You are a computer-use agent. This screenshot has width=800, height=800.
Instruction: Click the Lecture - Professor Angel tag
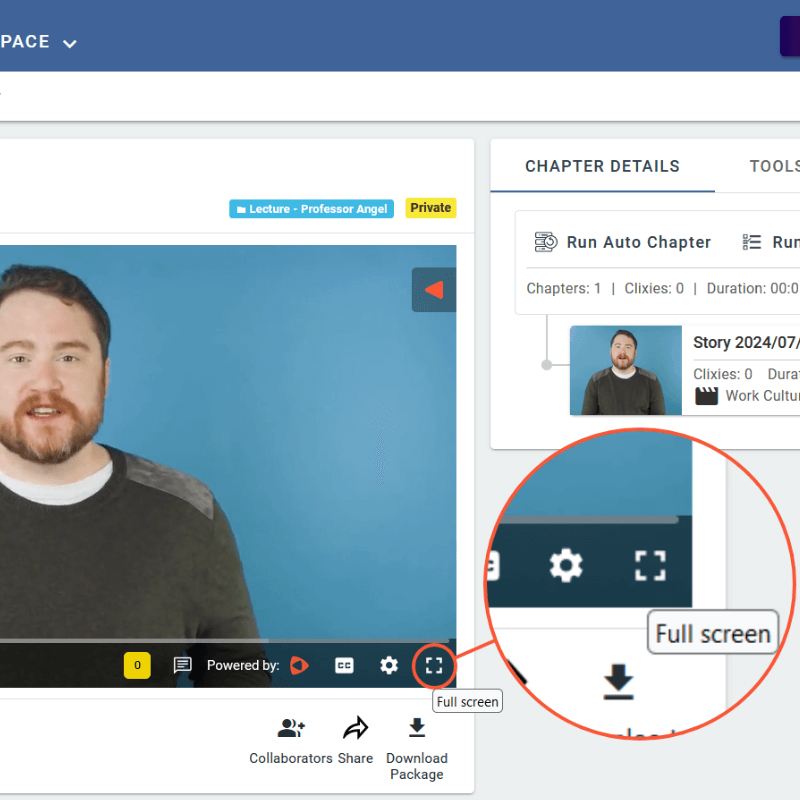[x=311, y=209]
